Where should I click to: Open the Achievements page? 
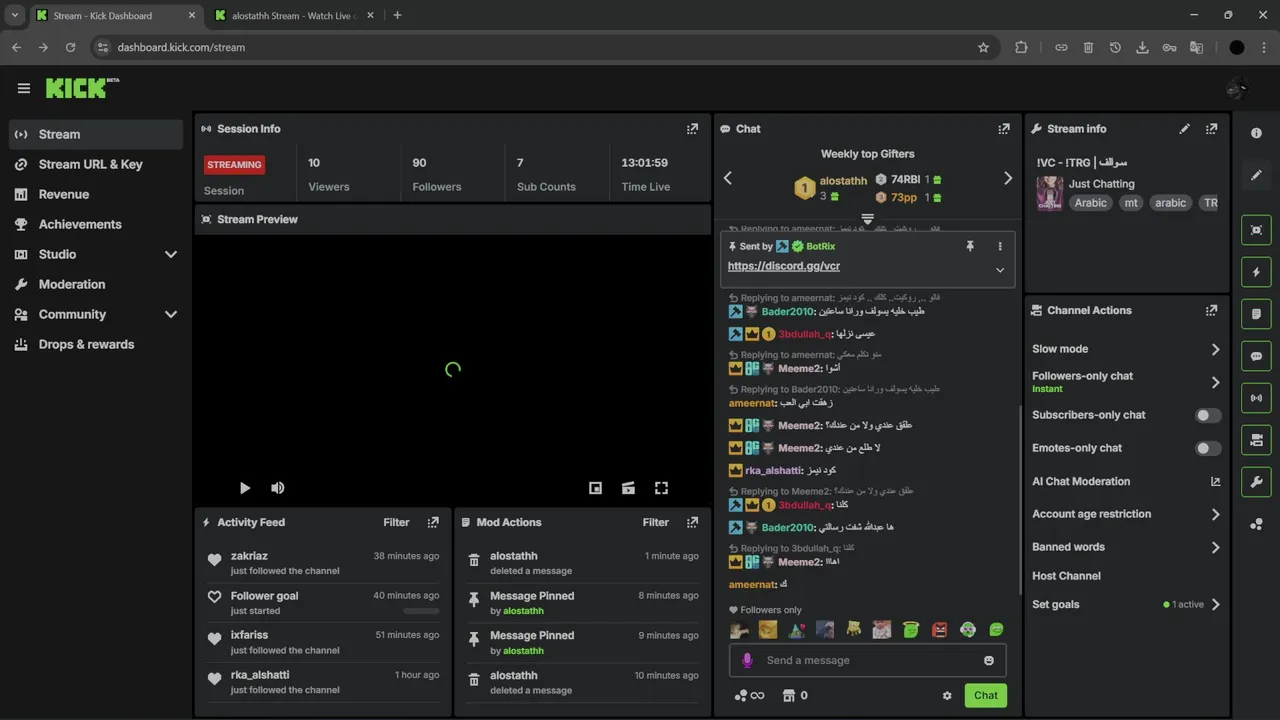click(x=95, y=224)
